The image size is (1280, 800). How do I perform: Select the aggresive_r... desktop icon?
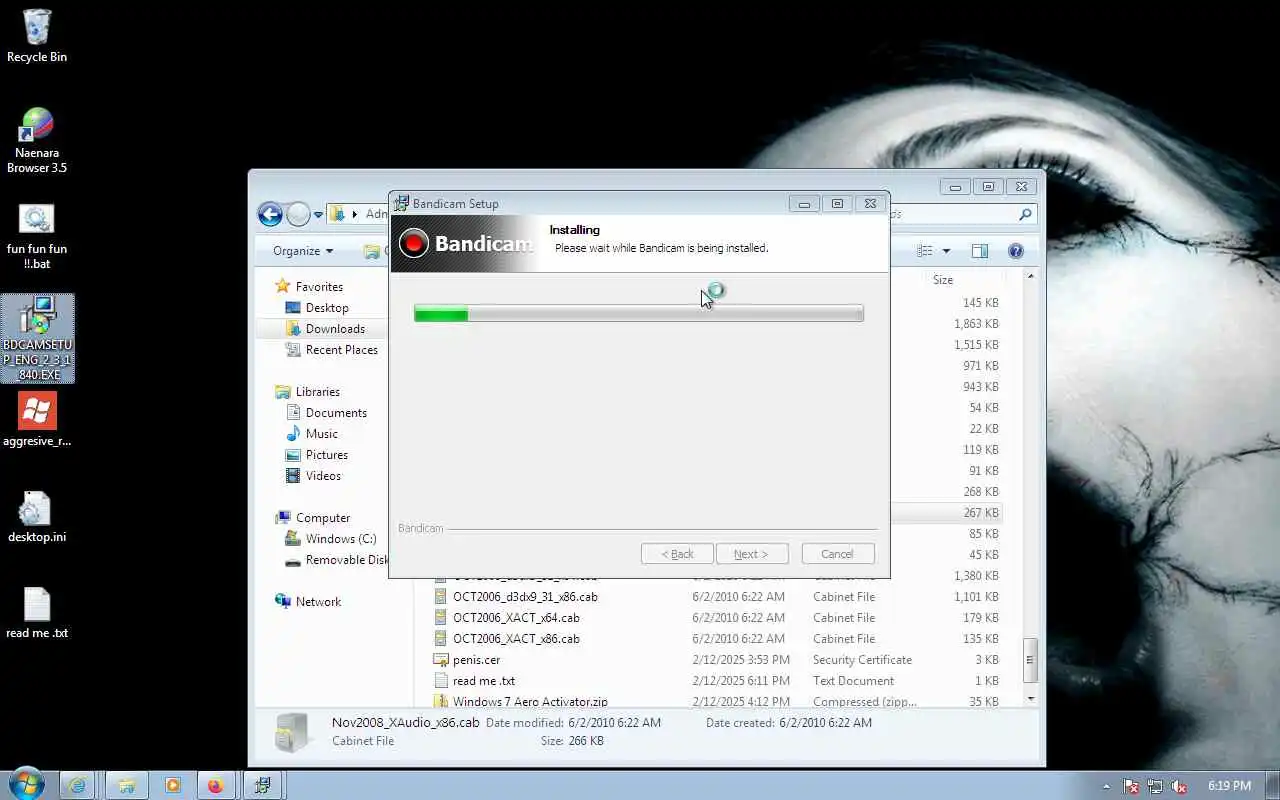37,419
